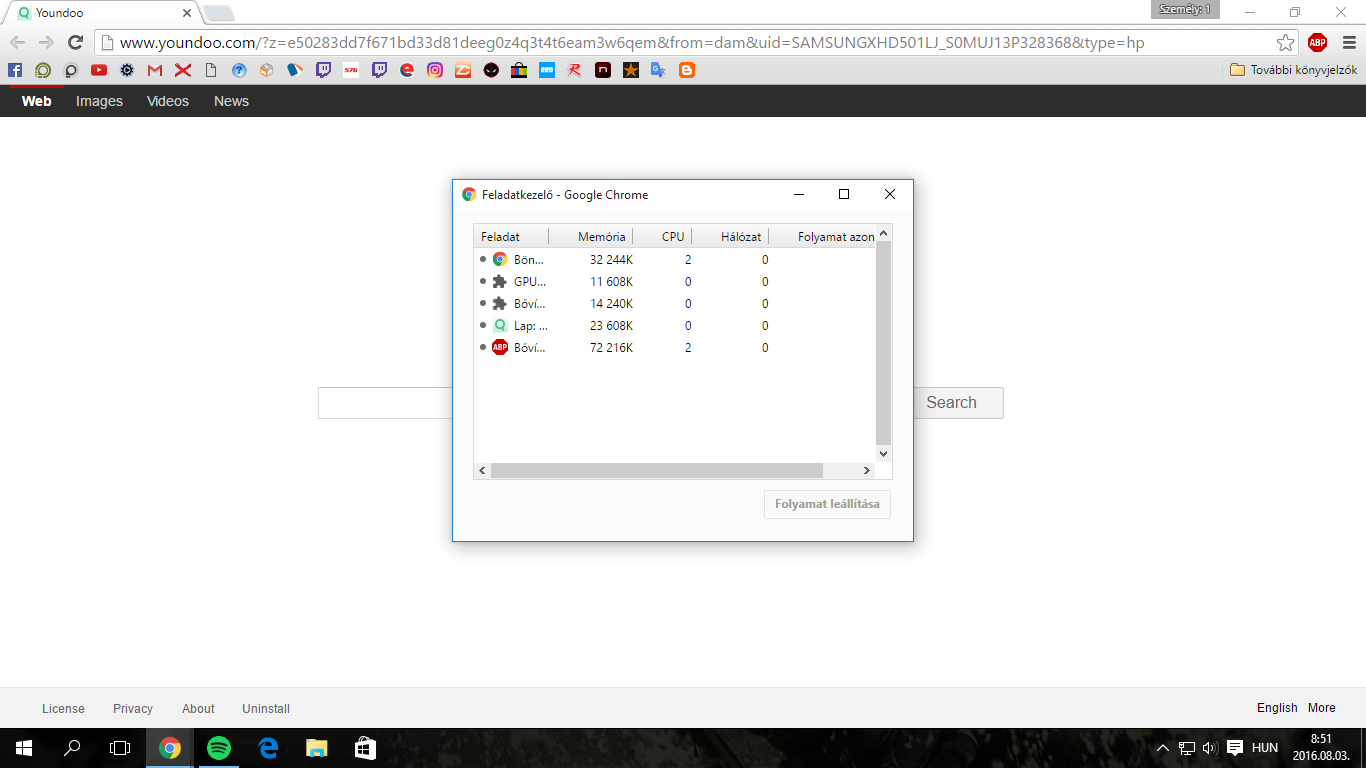The height and width of the screenshot is (768, 1366).
Task: Select the Lap: ... tab process row
Action: (x=675, y=325)
